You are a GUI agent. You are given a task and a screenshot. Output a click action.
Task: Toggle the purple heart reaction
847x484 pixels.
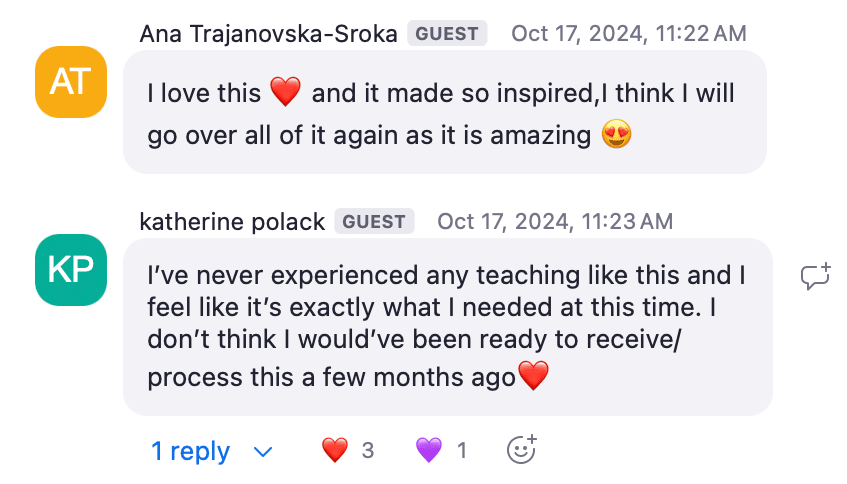click(x=429, y=451)
